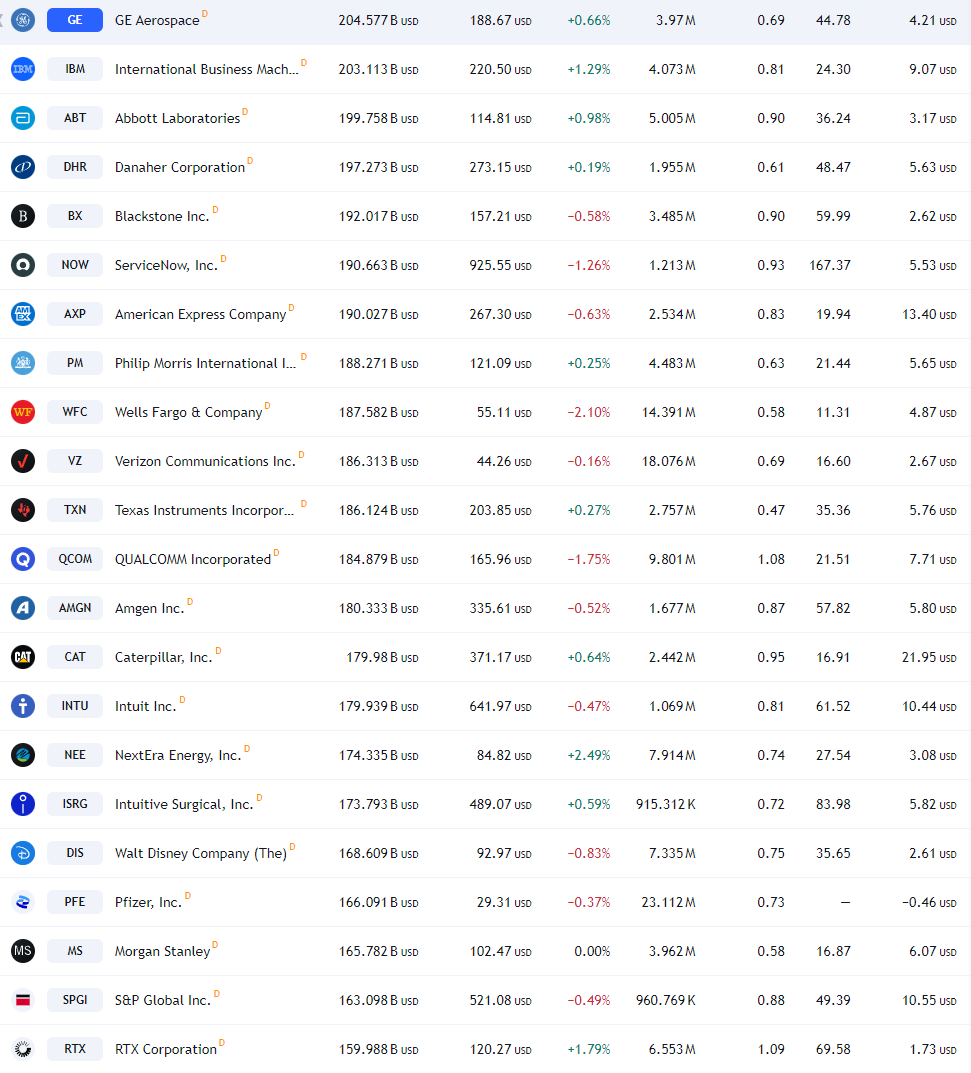Open Wells Fargo & Company link
This screenshot has height=1073, width=971.
[x=188, y=413]
